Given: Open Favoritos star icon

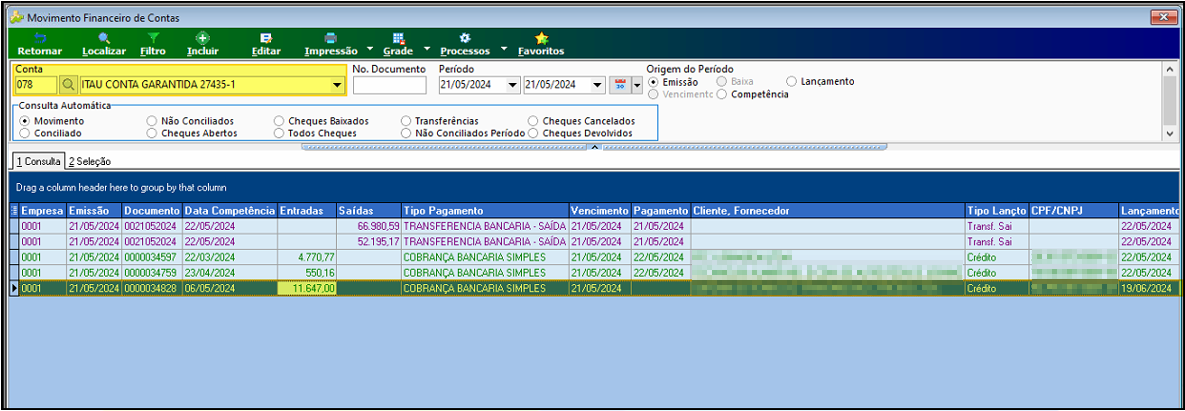Looking at the screenshot, I should [541, 38].
